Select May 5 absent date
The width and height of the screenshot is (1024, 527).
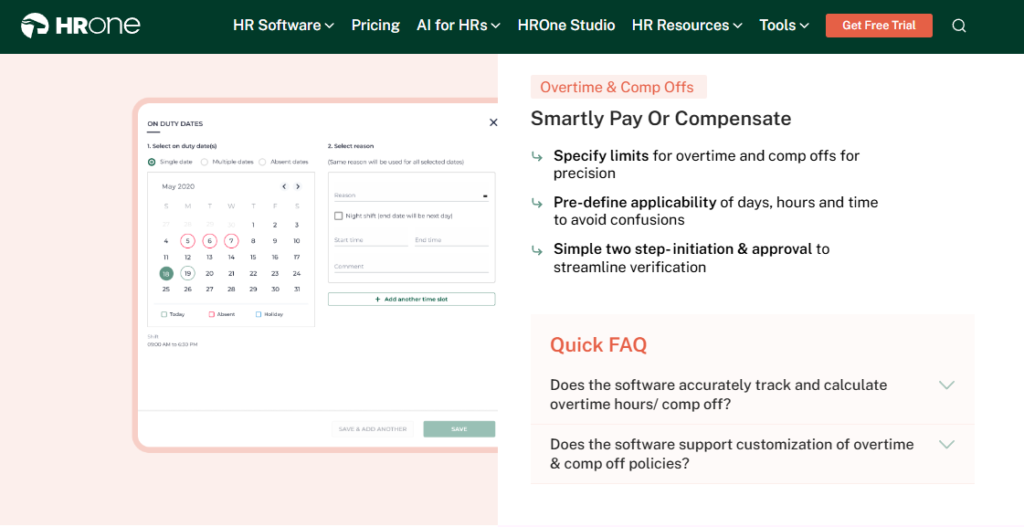pyautogui.click(x=187, y=241)
